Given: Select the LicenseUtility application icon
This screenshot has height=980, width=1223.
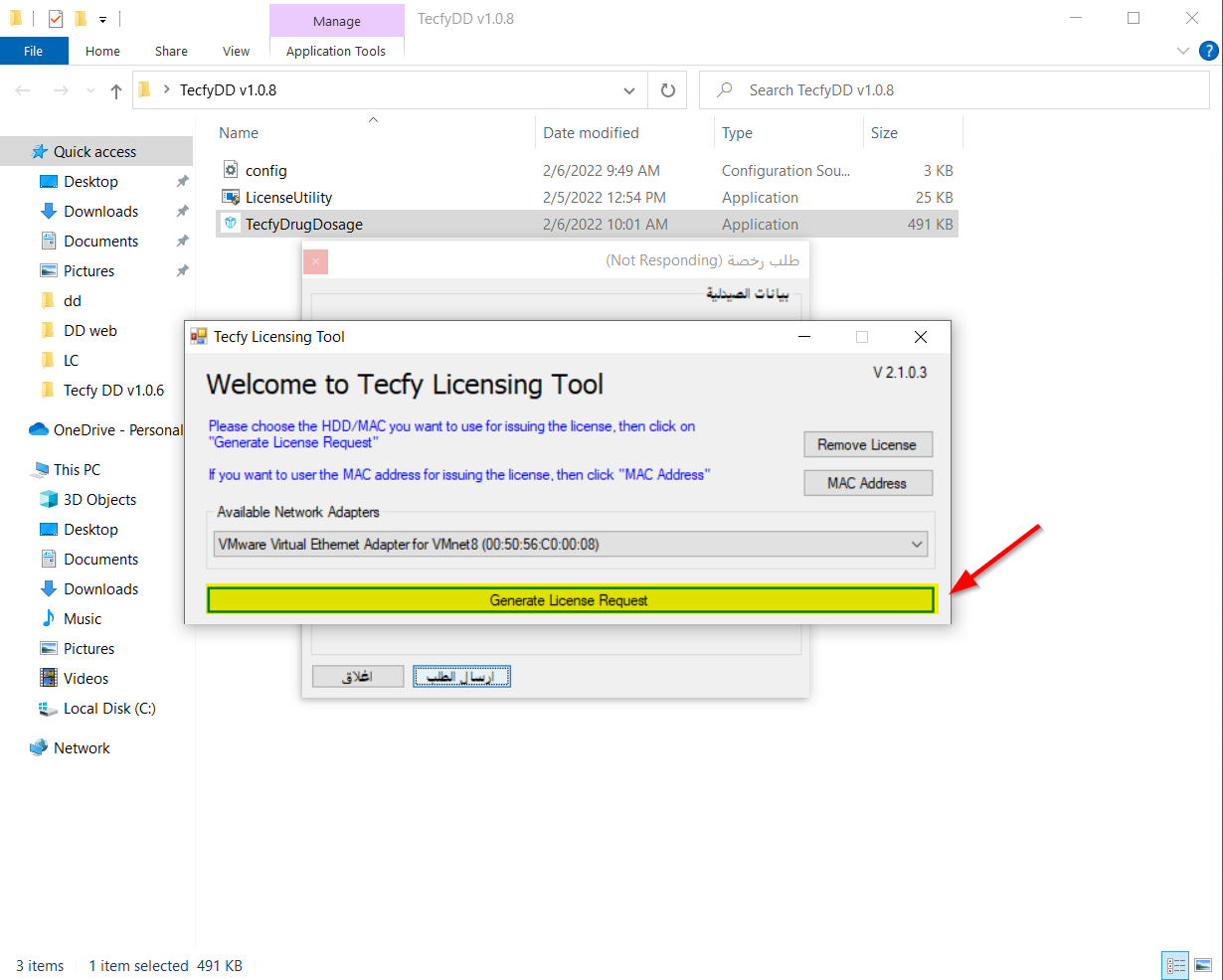Looking at the screenshot, I should click(231, 198).
